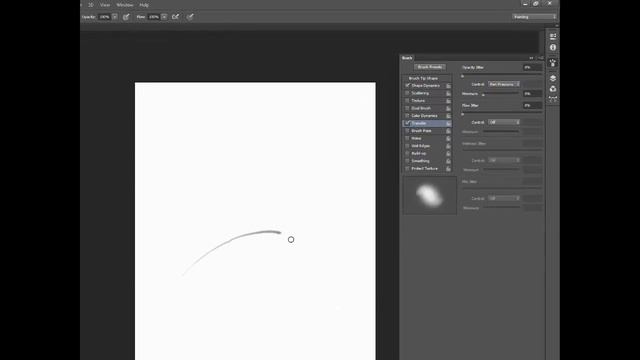
Task: Toggle pressure for size icon in options bar
Action: (x=190, y=17)
